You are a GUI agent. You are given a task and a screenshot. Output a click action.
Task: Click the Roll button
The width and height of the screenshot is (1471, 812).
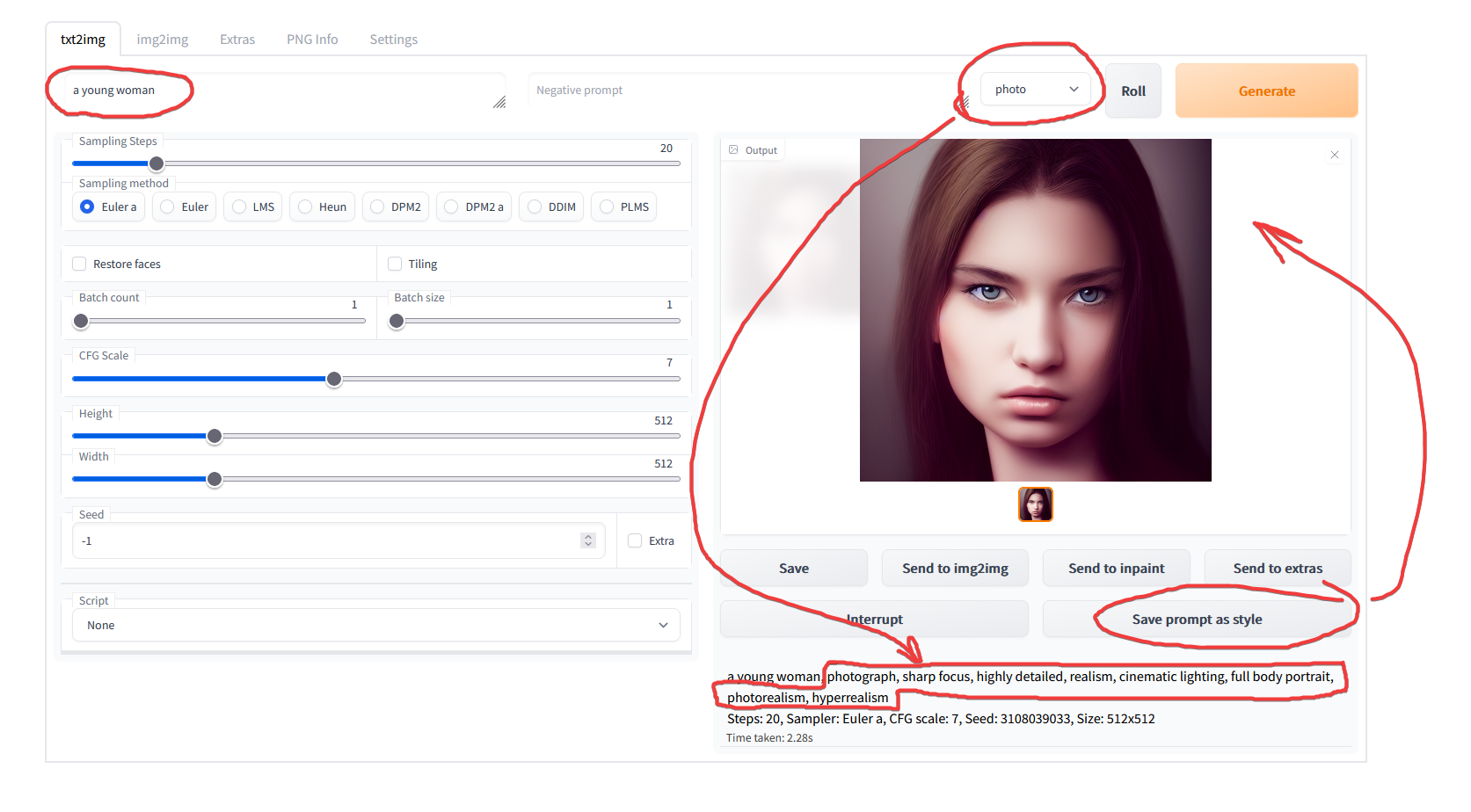pyautogui.click(x=1132, y=91)
